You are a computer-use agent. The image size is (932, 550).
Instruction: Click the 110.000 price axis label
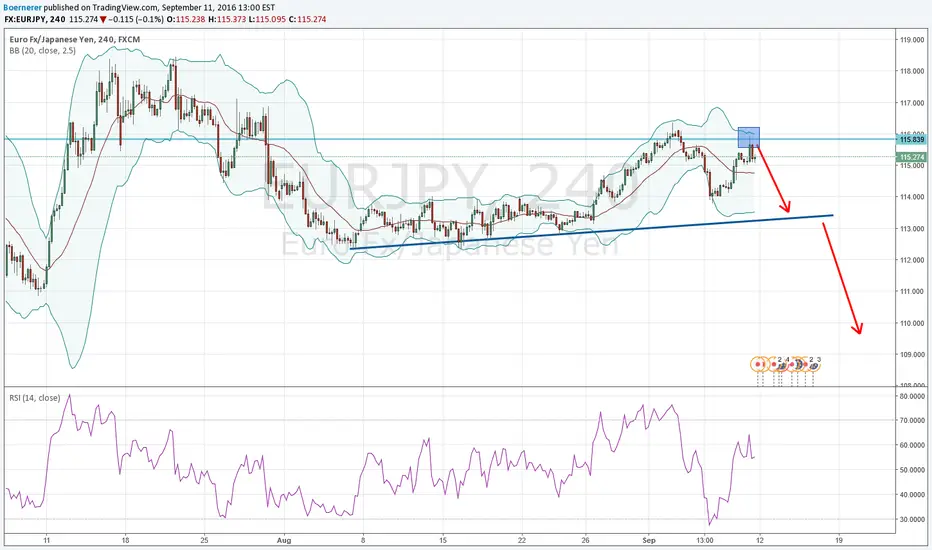pyautogui.click(x=912, y=323)
